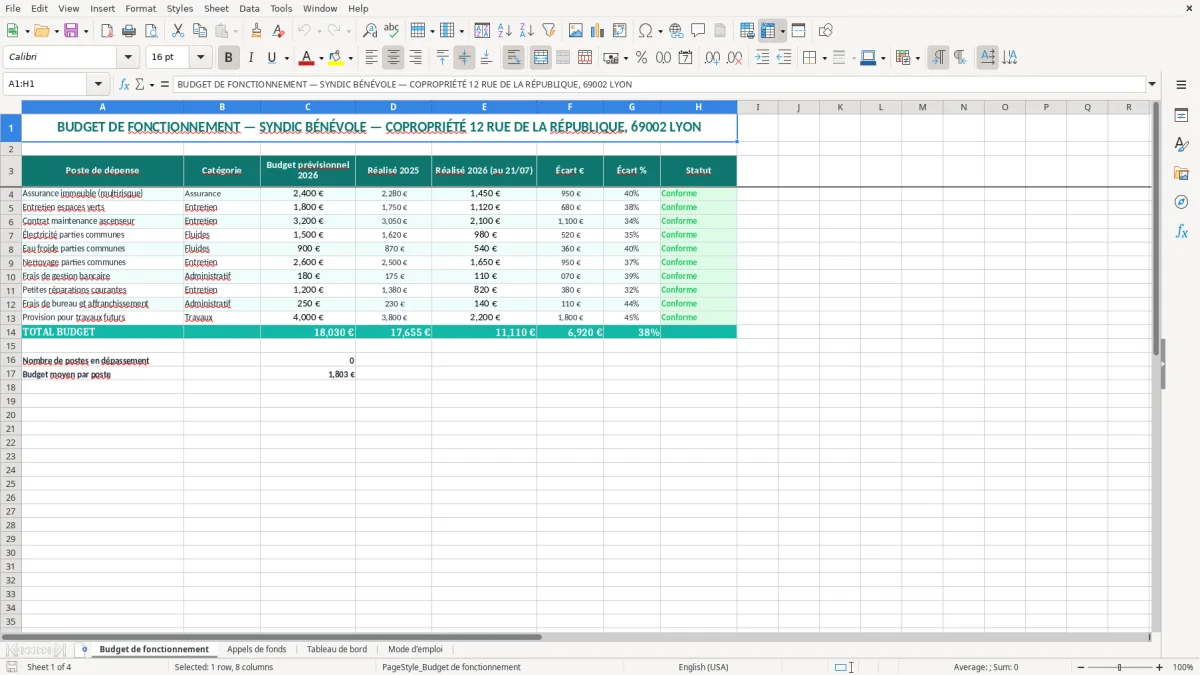Open sidebar Styles panel icon
This screenshot has width=1200, height=675.
(x=1181, y=144)
